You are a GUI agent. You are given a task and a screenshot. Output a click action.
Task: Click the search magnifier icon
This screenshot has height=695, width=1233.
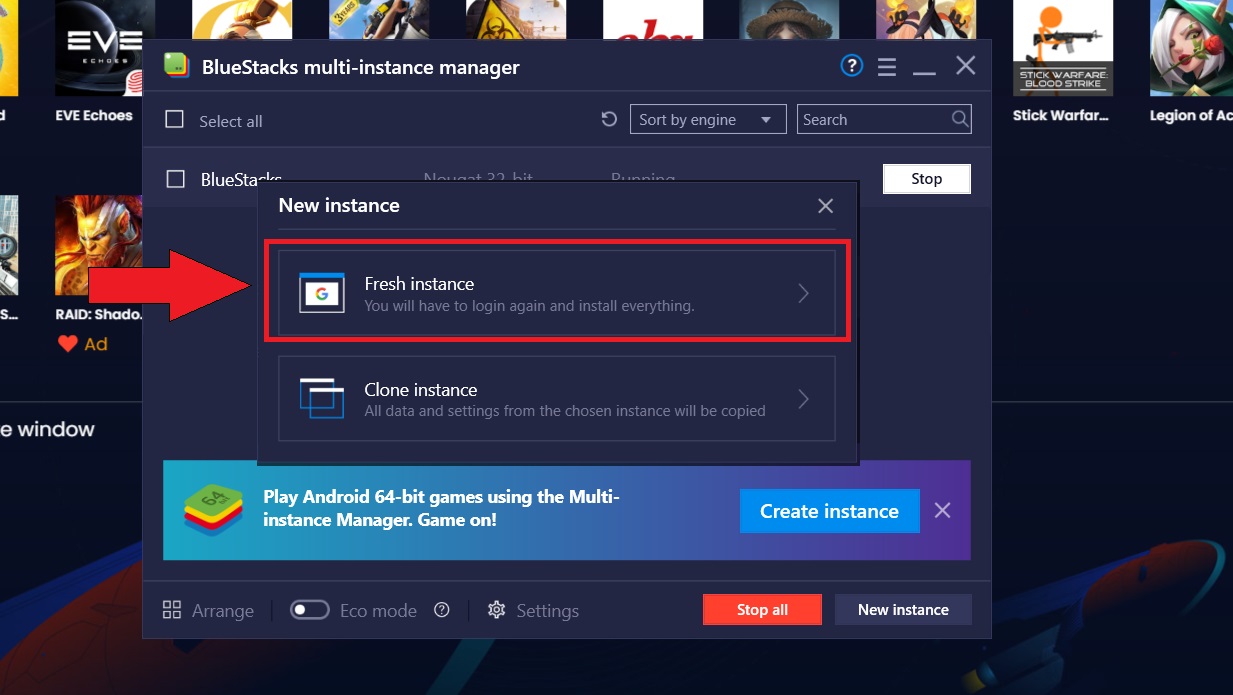coord(959,120)
